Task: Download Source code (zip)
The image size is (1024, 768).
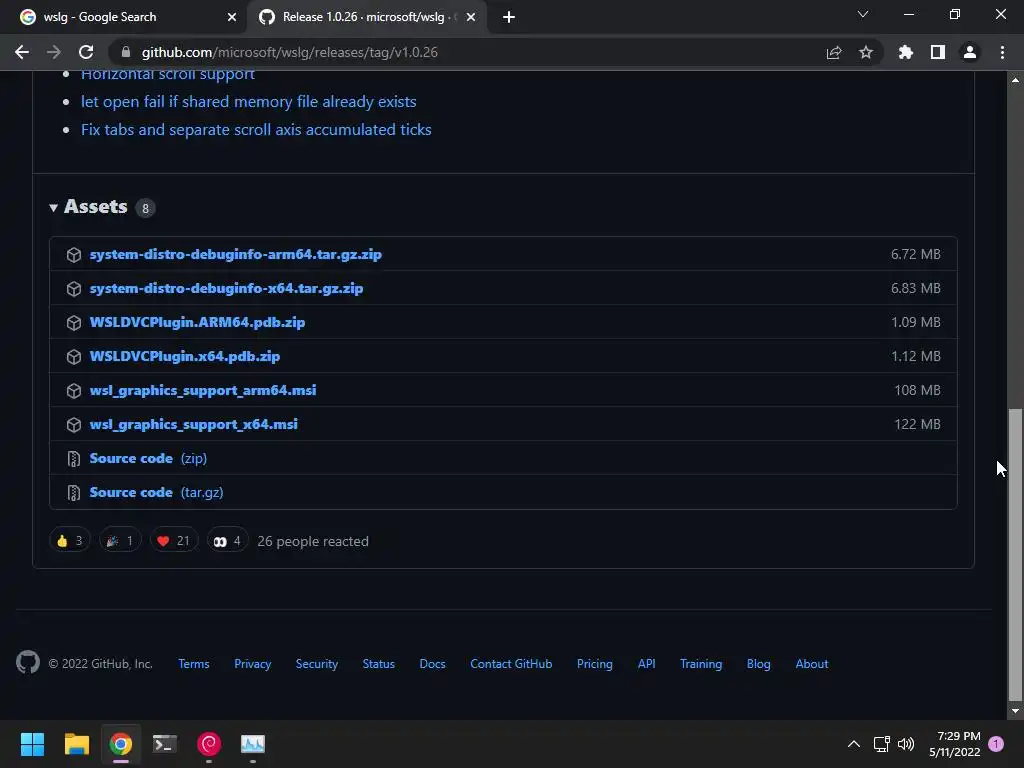Action: tap(148, 458)
